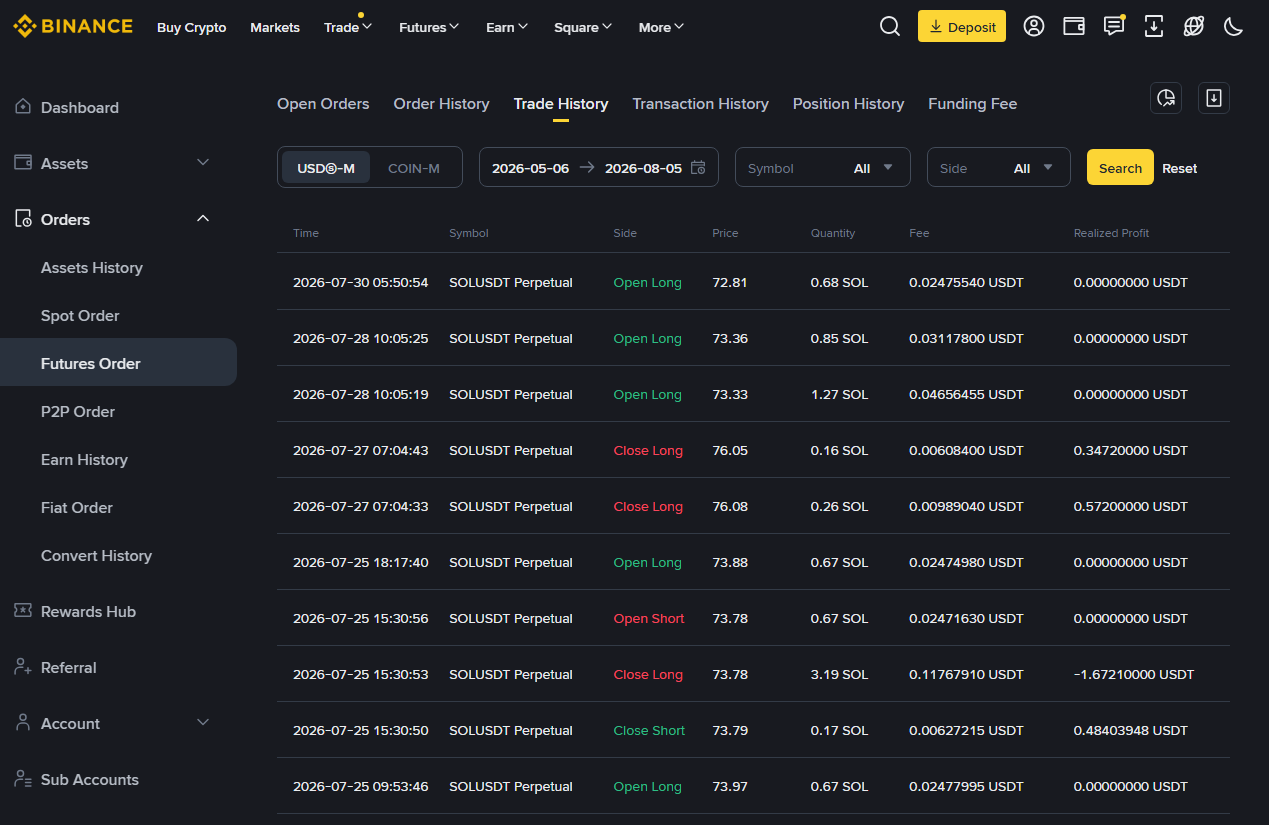Click the Time column header
This screenshot has width=1269, height=825.
(x=306, y=233)
